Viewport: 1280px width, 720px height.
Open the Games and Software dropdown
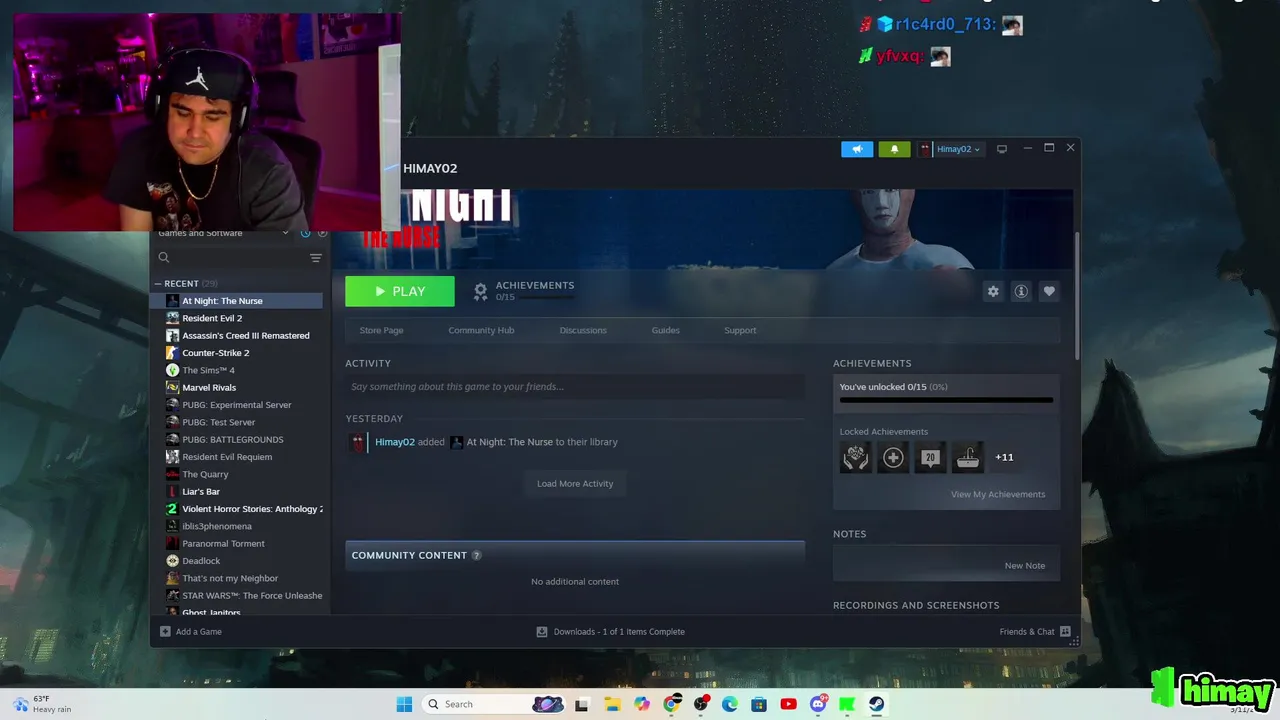[223, 233]
